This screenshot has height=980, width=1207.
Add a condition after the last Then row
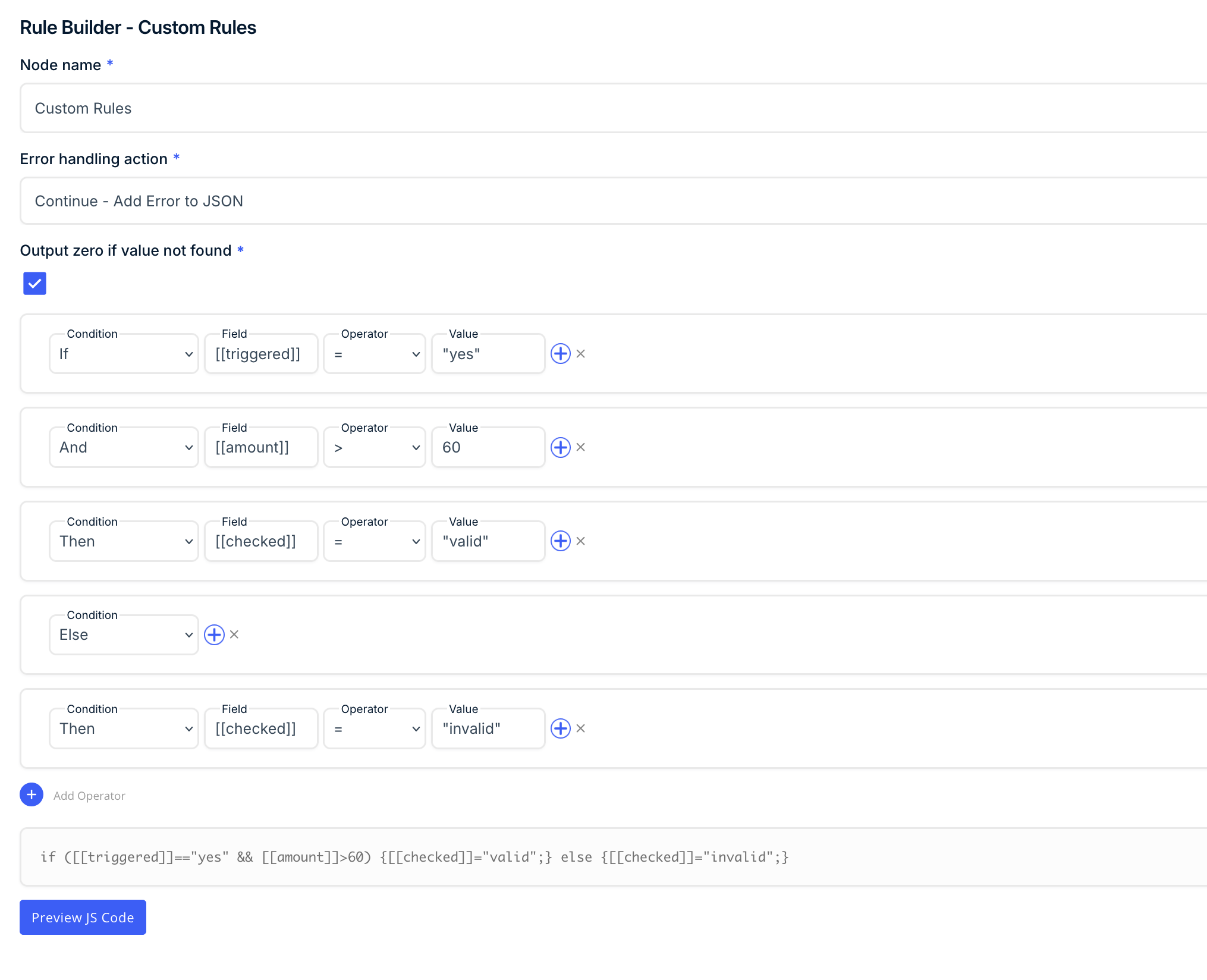pos(560,728)
